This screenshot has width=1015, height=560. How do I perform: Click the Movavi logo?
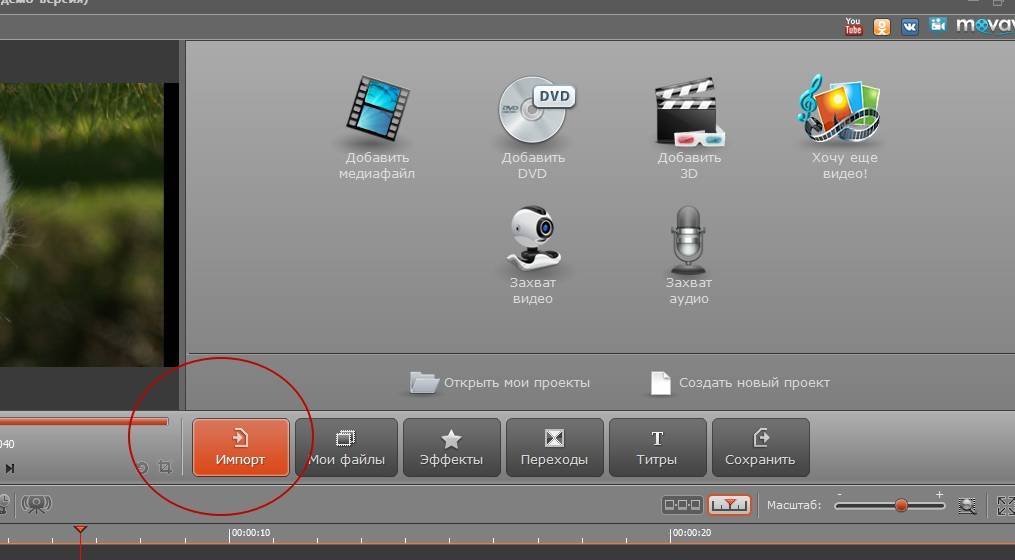(985, 25)
